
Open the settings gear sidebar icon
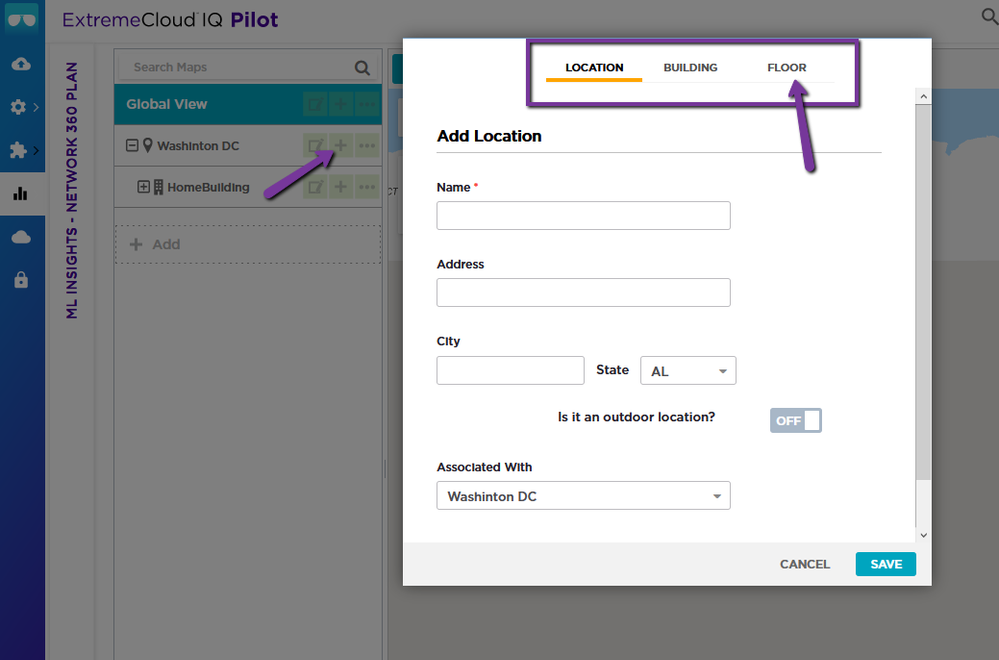point(18,106)
